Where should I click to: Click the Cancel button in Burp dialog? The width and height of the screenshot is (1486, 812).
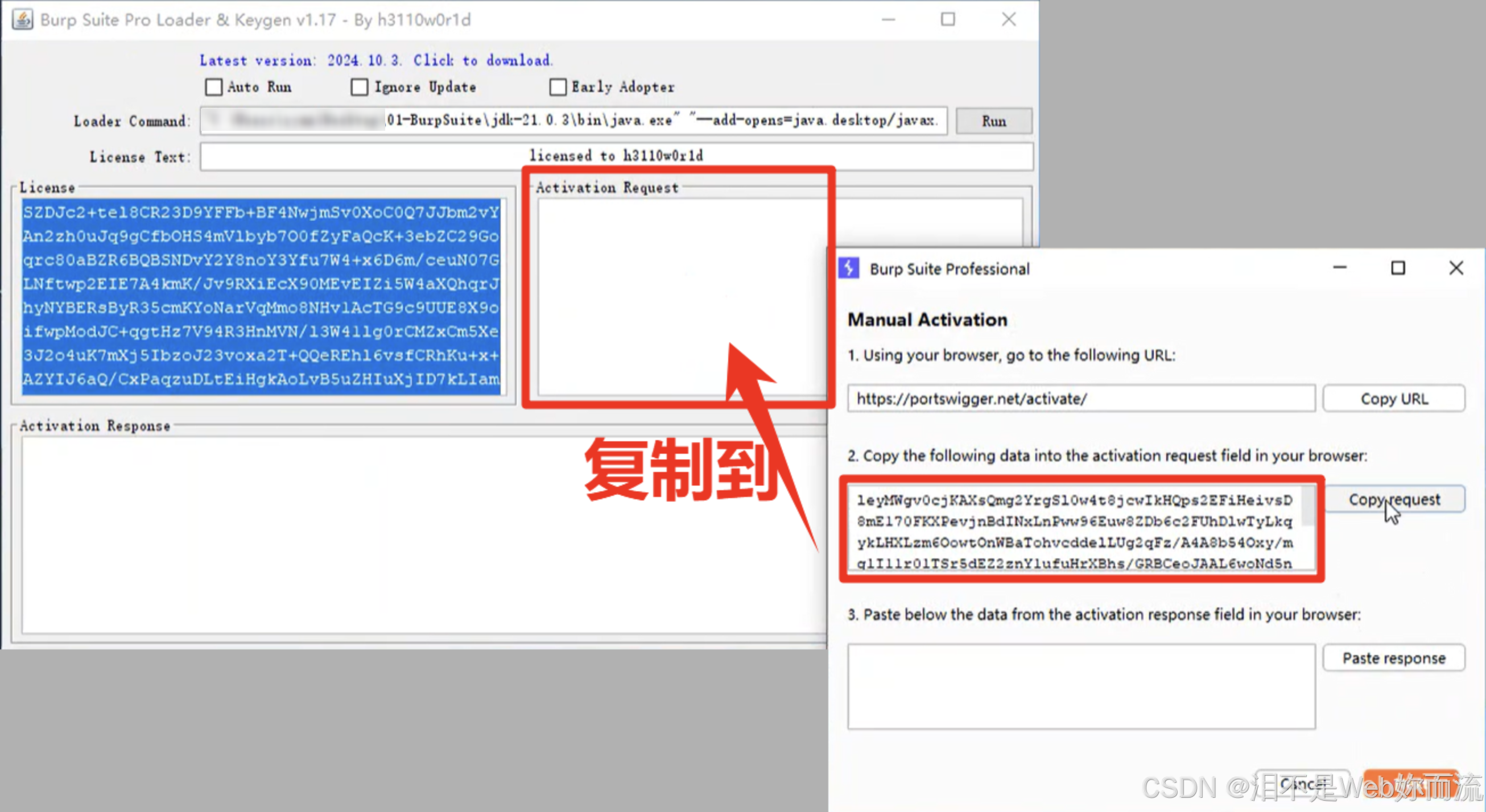point(1303,784)
